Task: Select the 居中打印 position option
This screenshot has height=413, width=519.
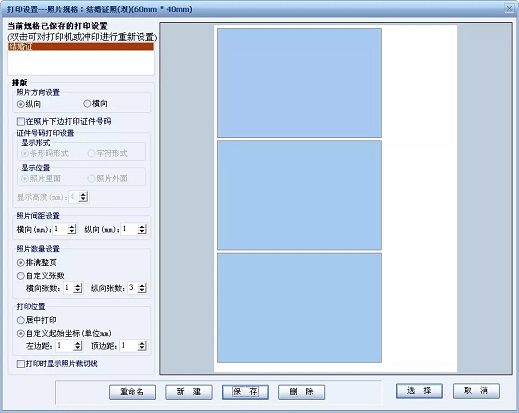Action: point(21,320)
